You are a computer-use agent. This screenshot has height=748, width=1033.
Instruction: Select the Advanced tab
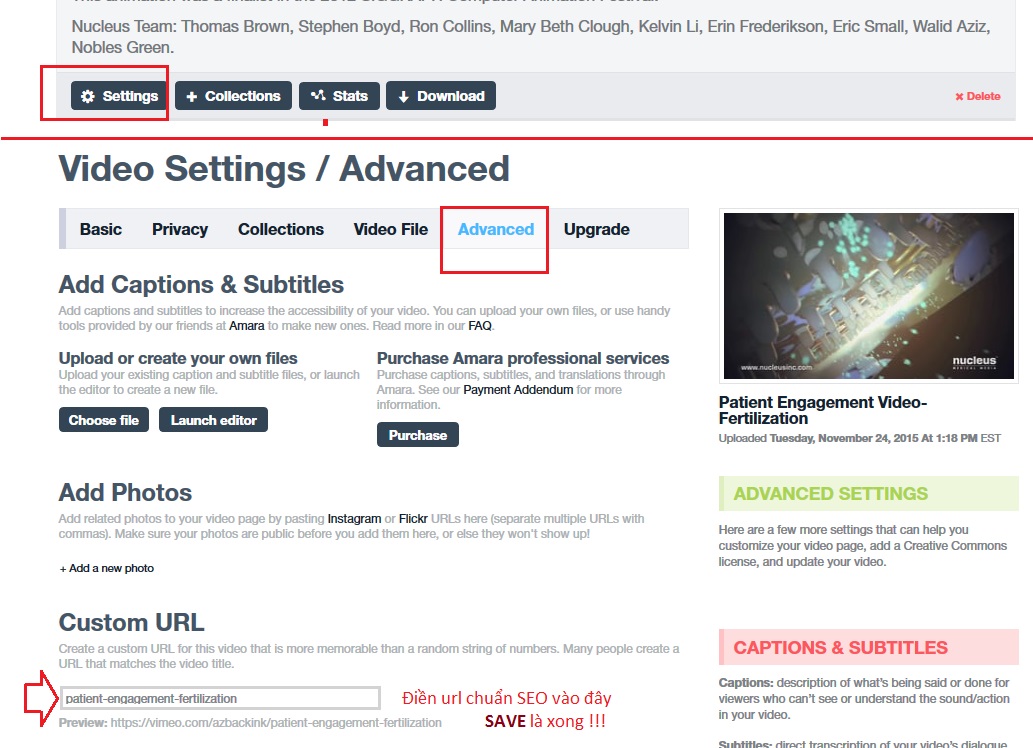(x=495, y=229)
